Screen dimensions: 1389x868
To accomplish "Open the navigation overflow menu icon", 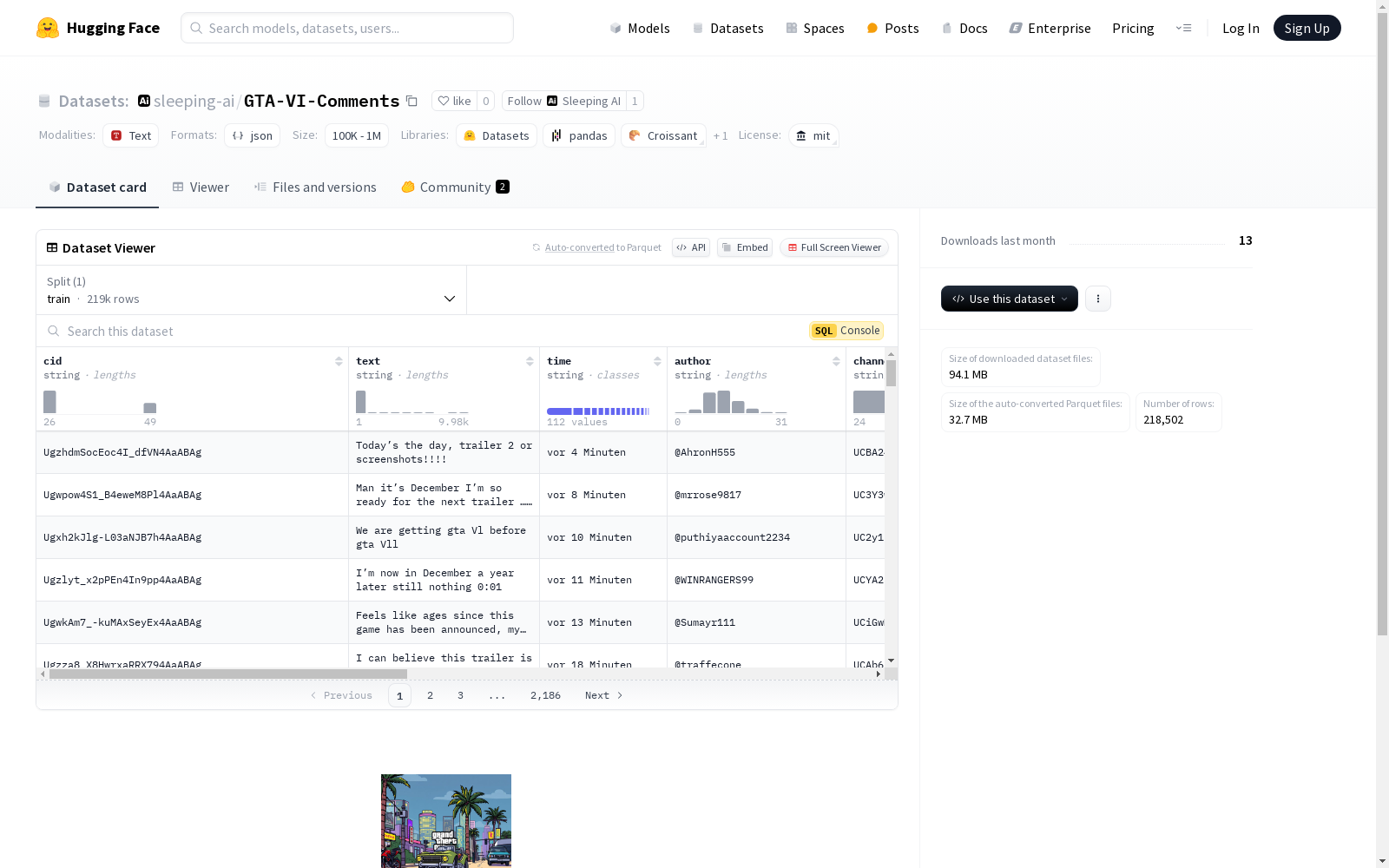I will point(1184,28).
